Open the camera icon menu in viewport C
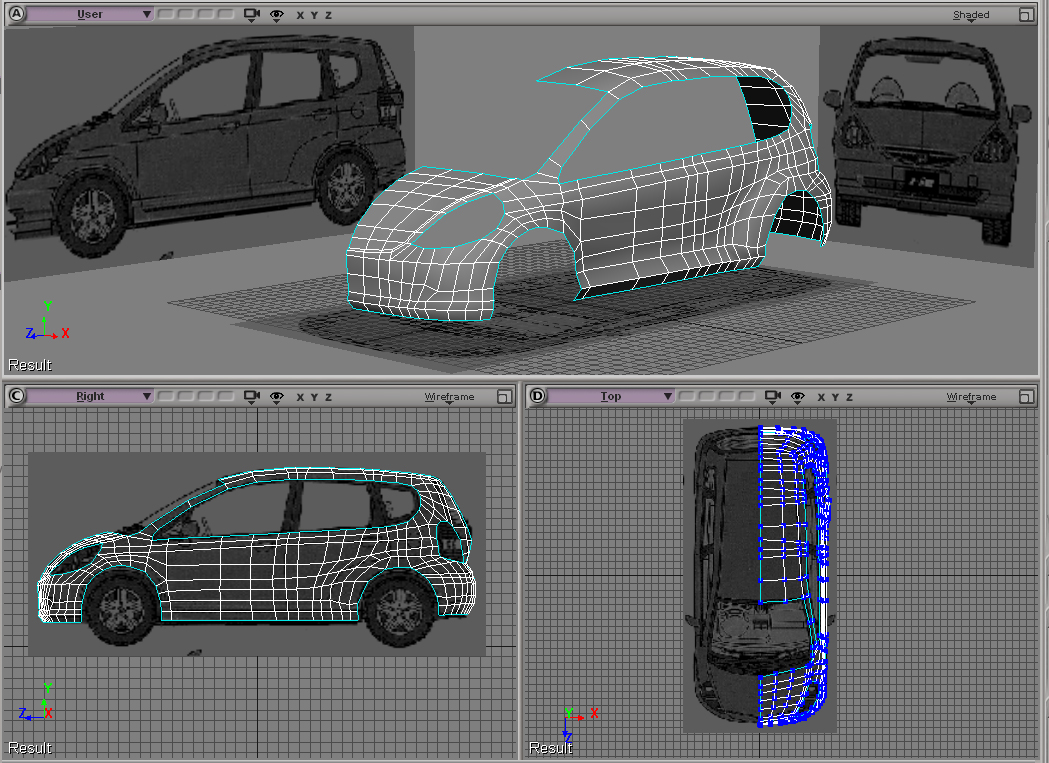Viewport: 1049px width, 763px height. pyautogui.click(x=252, y=397)
